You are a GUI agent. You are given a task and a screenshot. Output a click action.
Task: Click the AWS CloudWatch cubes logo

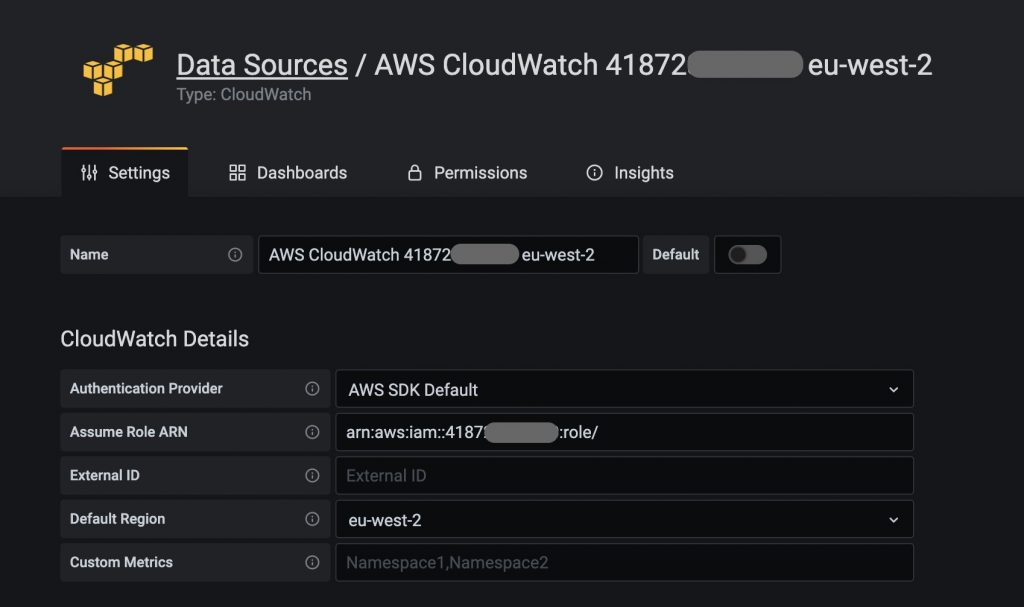[x=118, y=70]
